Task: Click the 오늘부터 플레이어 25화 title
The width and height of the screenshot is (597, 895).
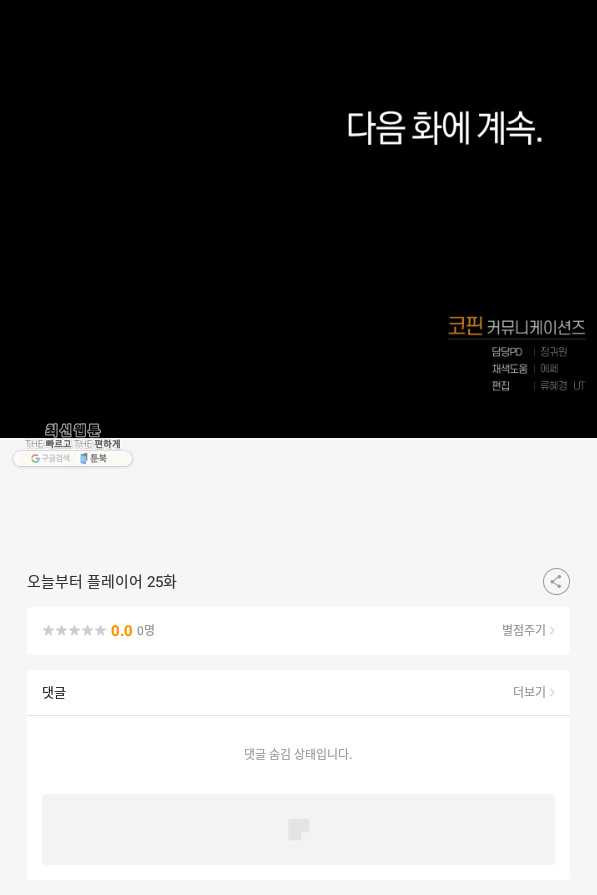Action: [102, 582]
